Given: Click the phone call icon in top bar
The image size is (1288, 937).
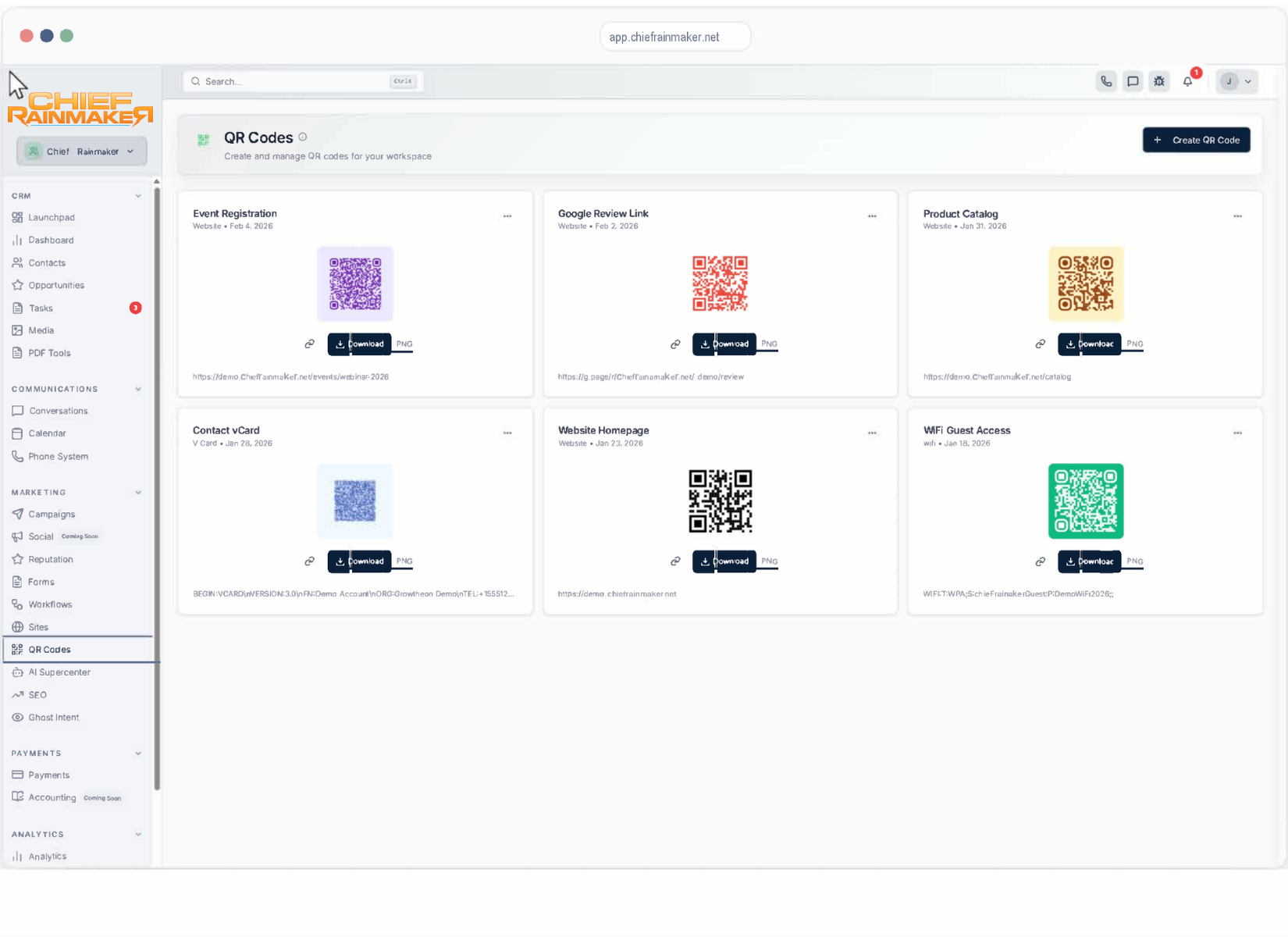Looking at the screenshot, I should coord(1106,81).
